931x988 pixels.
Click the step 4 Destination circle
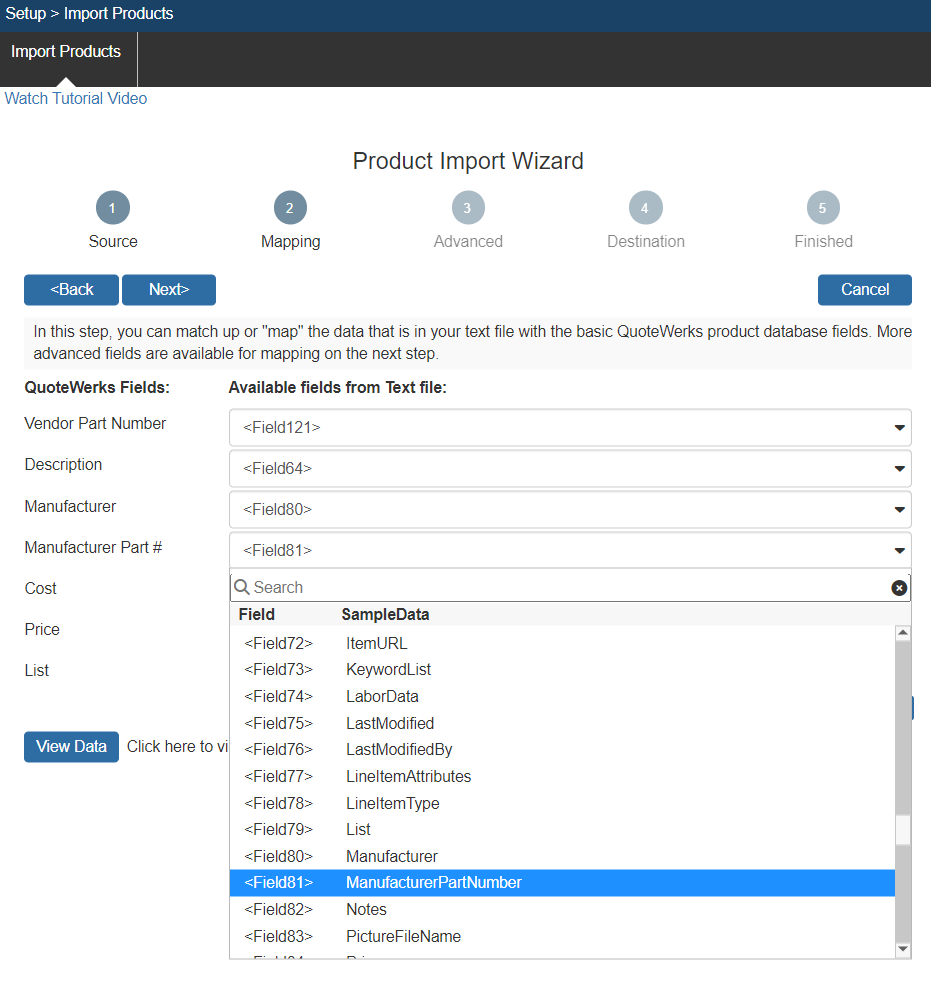coord(645,208)
